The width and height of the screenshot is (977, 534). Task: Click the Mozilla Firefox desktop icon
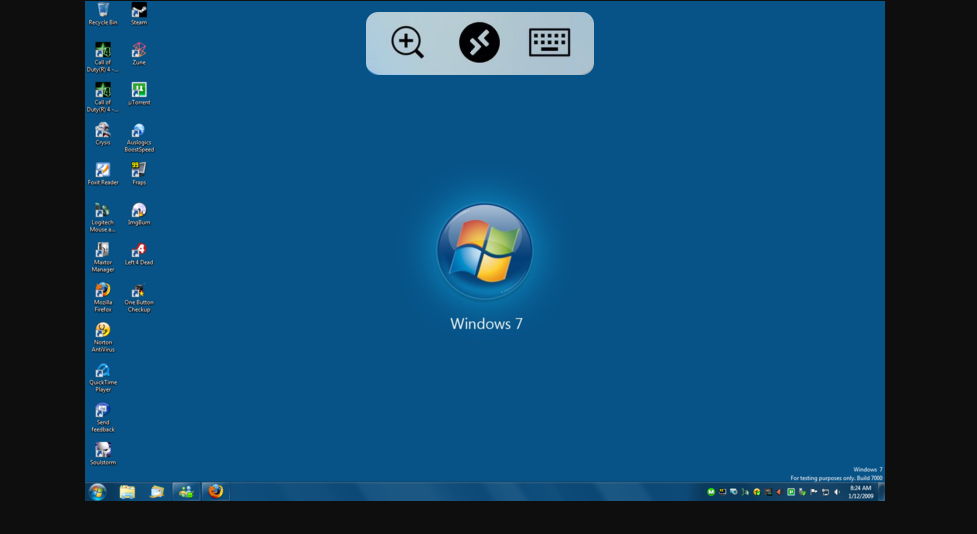pos(103,291)
